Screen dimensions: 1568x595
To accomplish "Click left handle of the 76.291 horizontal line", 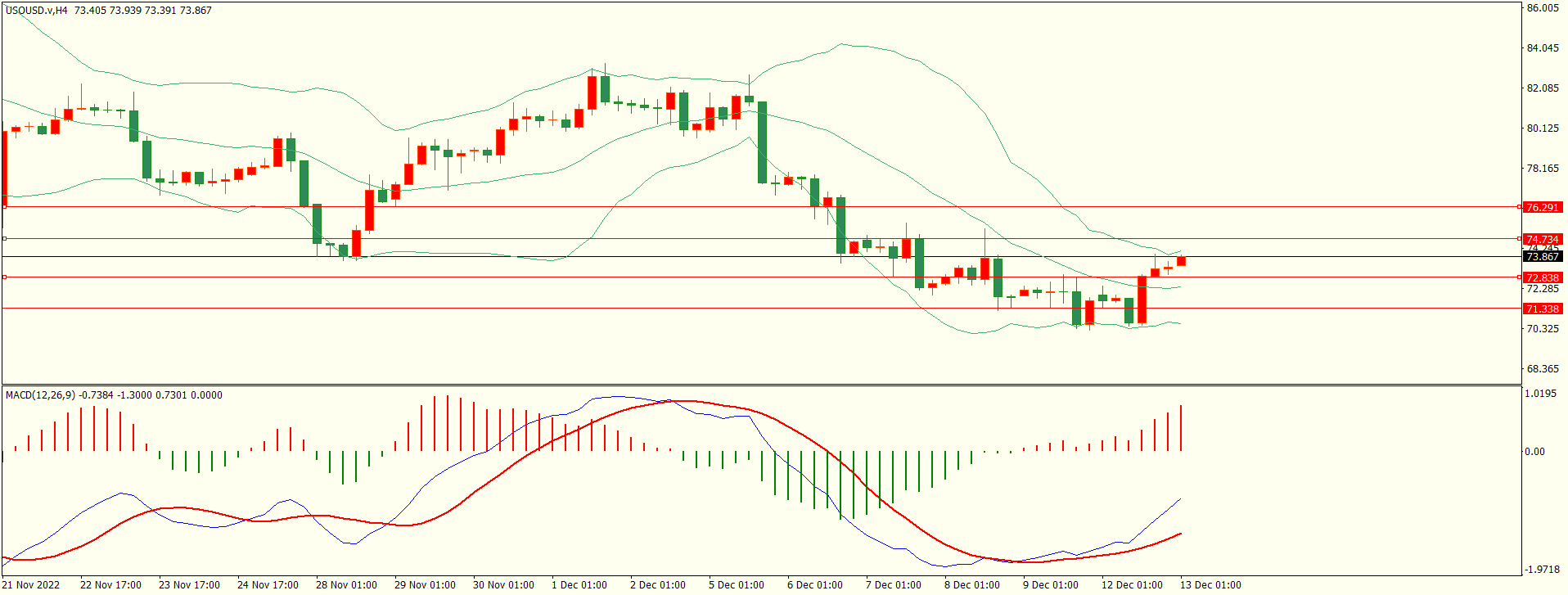I will pos(5,207).
